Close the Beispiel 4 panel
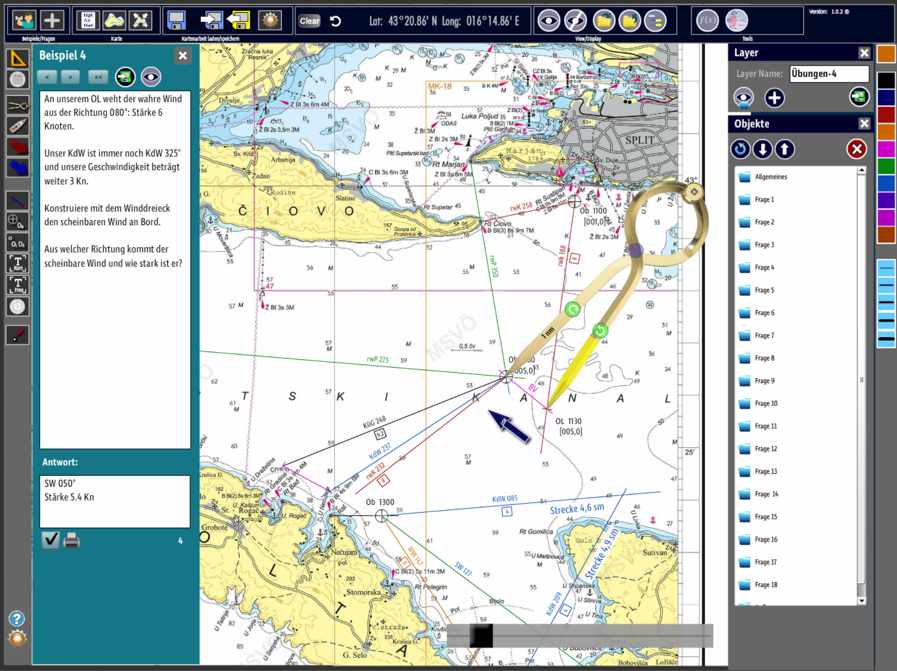 [182, 56]
